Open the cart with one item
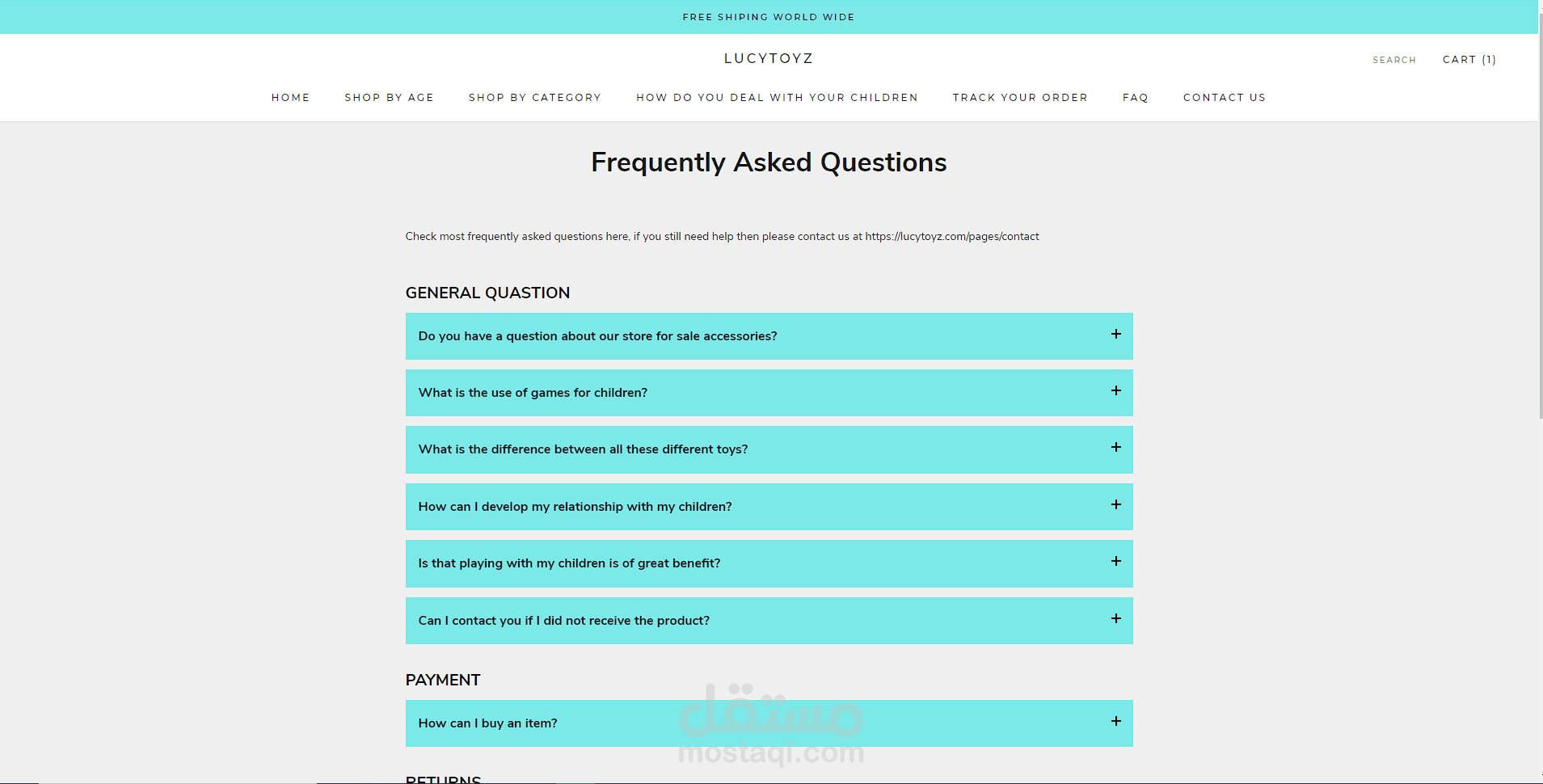 coord(1469,60)
